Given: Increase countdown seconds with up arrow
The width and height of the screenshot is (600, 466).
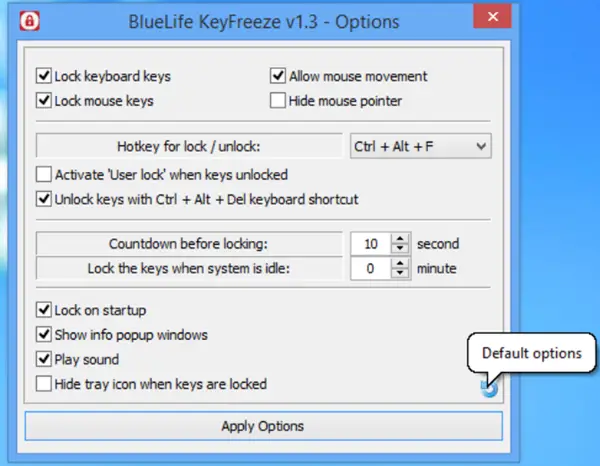Looking at the screenshot, I should pos(400,238).
